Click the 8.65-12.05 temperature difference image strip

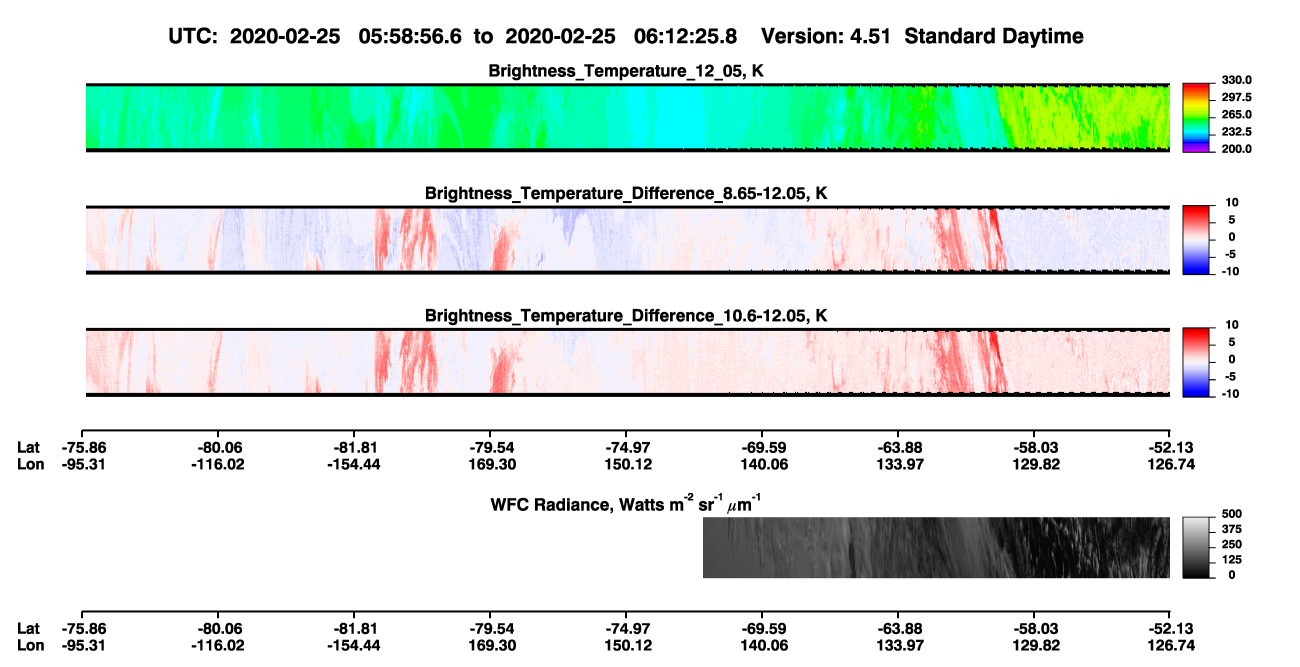(628, 239)
